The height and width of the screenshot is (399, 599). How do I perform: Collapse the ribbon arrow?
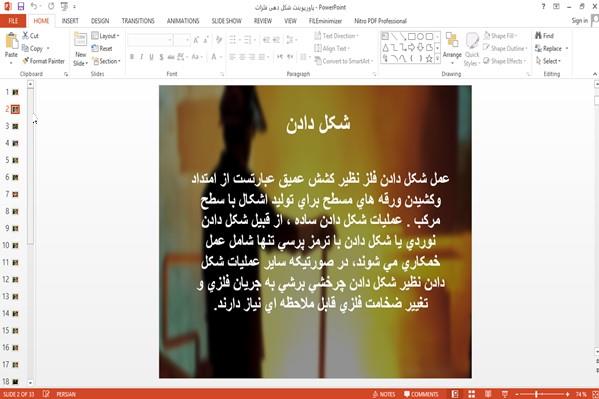pyautogui.click(x=594, y=74)
